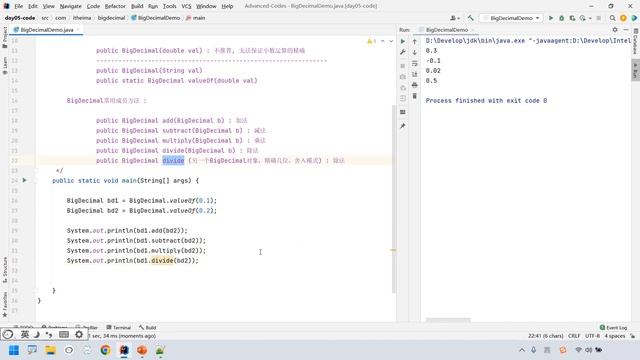The width and height of the screenshot is (640, 360).
Task: Open PowerPoint from the taskbar
Action: point(142,350)
